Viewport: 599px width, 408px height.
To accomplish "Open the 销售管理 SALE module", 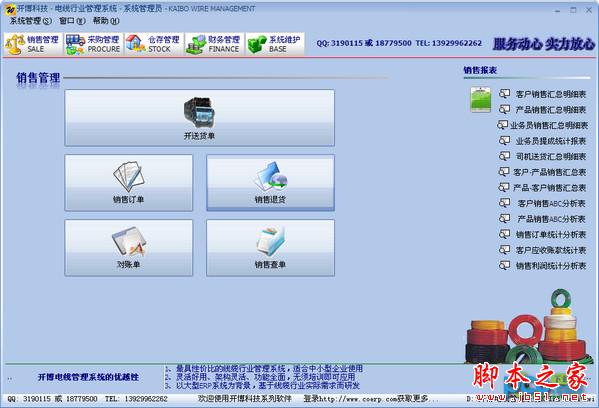I will point(32,44).
